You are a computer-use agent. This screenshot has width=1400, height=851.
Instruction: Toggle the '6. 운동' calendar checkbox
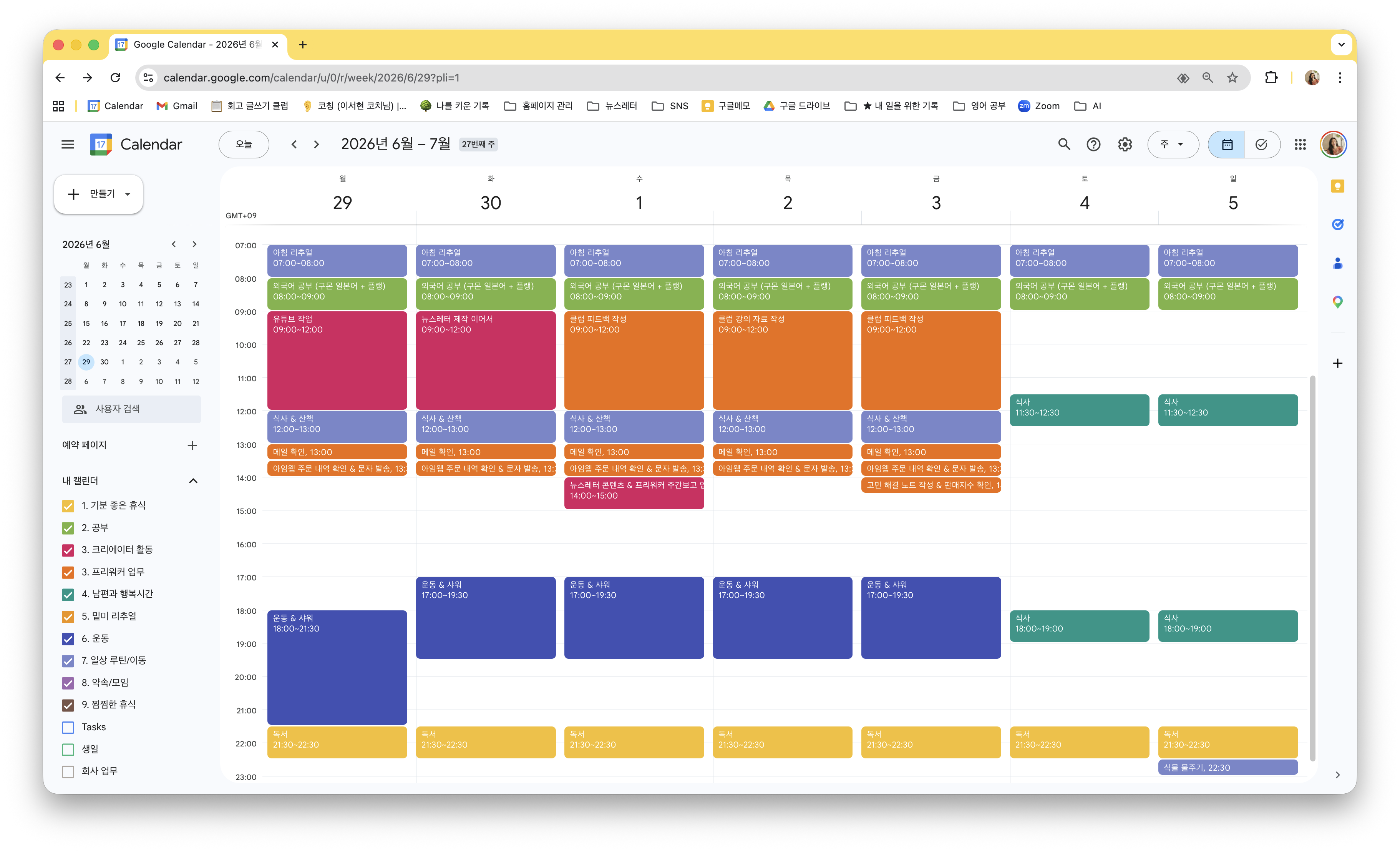click(68, 639)
